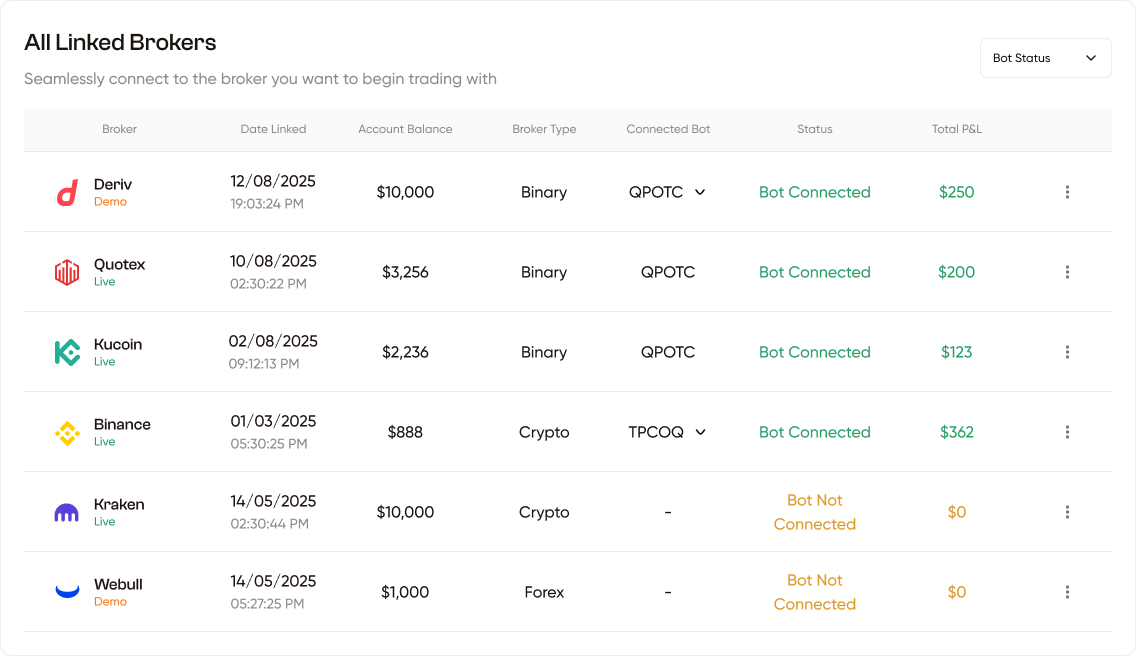Viewport: 1136px width, 656px height.
Task: Click the Webull broker logo
Action: click(x=67, y=591)
